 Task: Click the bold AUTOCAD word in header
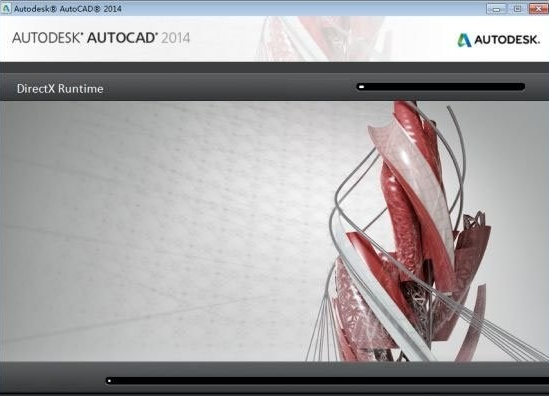121,38
